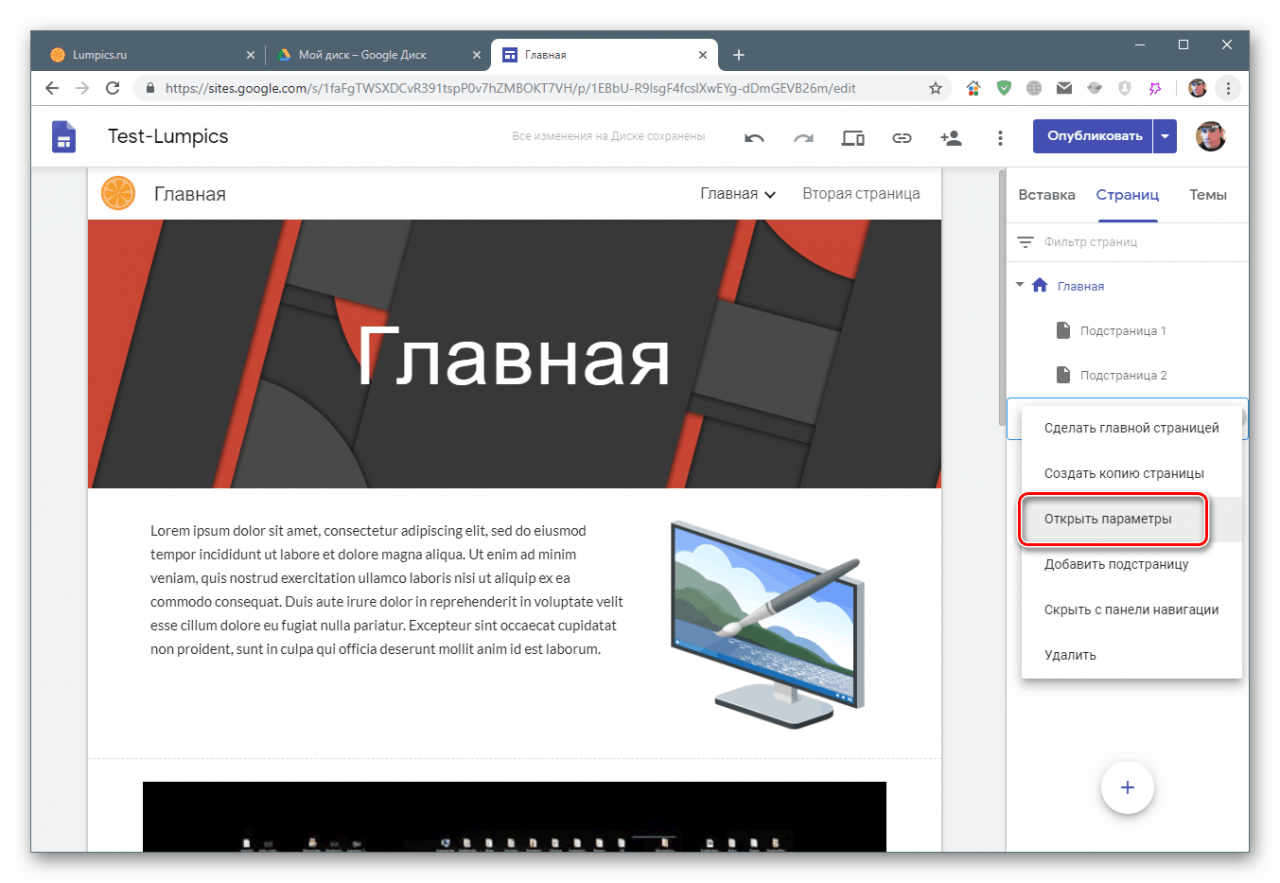Close the Главная browser tab

tap(703, 55)
